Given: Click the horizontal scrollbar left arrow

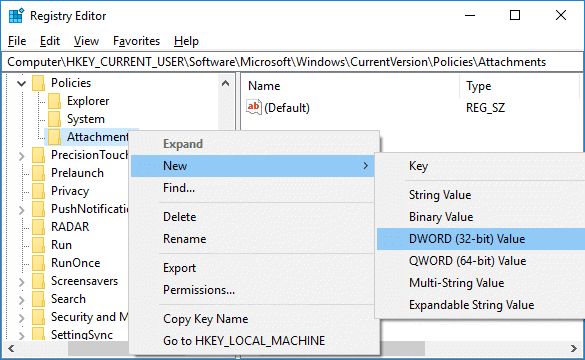Looking at the screenshot, I should pos(11,348).
